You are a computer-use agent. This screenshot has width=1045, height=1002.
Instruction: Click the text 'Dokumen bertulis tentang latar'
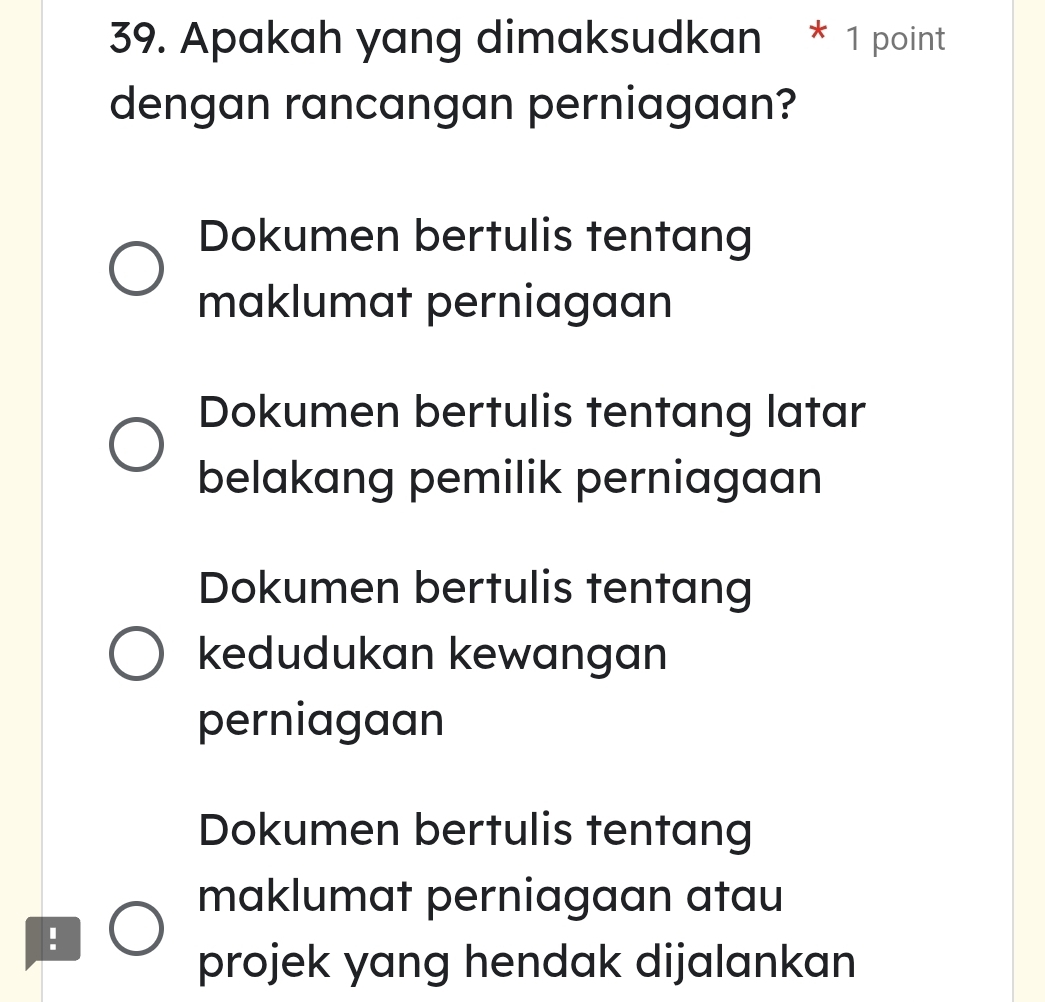click(x=532, y=412)
